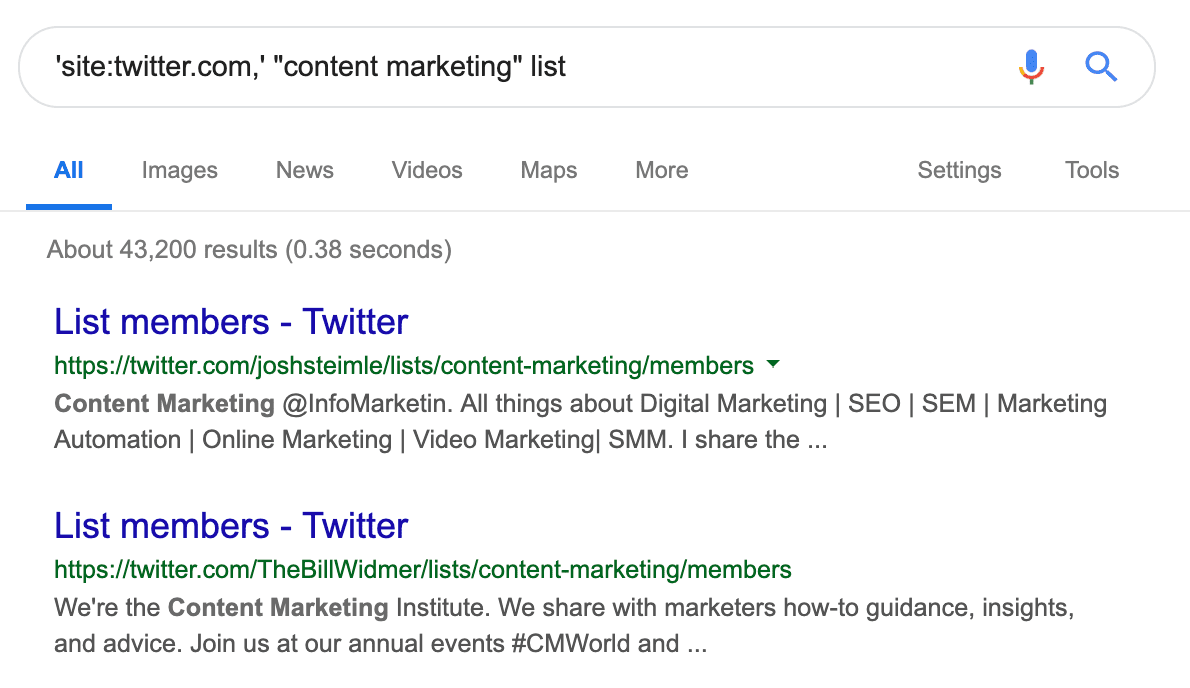The height and width of the screenshot is (688, 1190).
Task: Switch to the Images tab
Action: pos(179,170)
